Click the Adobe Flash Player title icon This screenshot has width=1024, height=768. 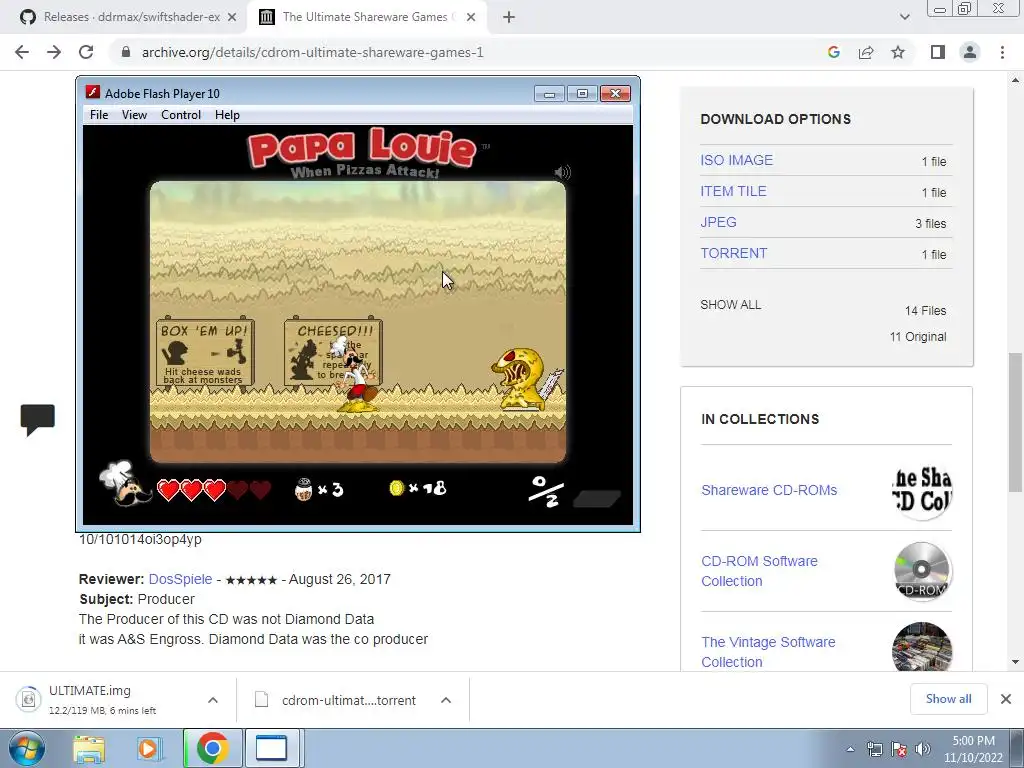93,93
